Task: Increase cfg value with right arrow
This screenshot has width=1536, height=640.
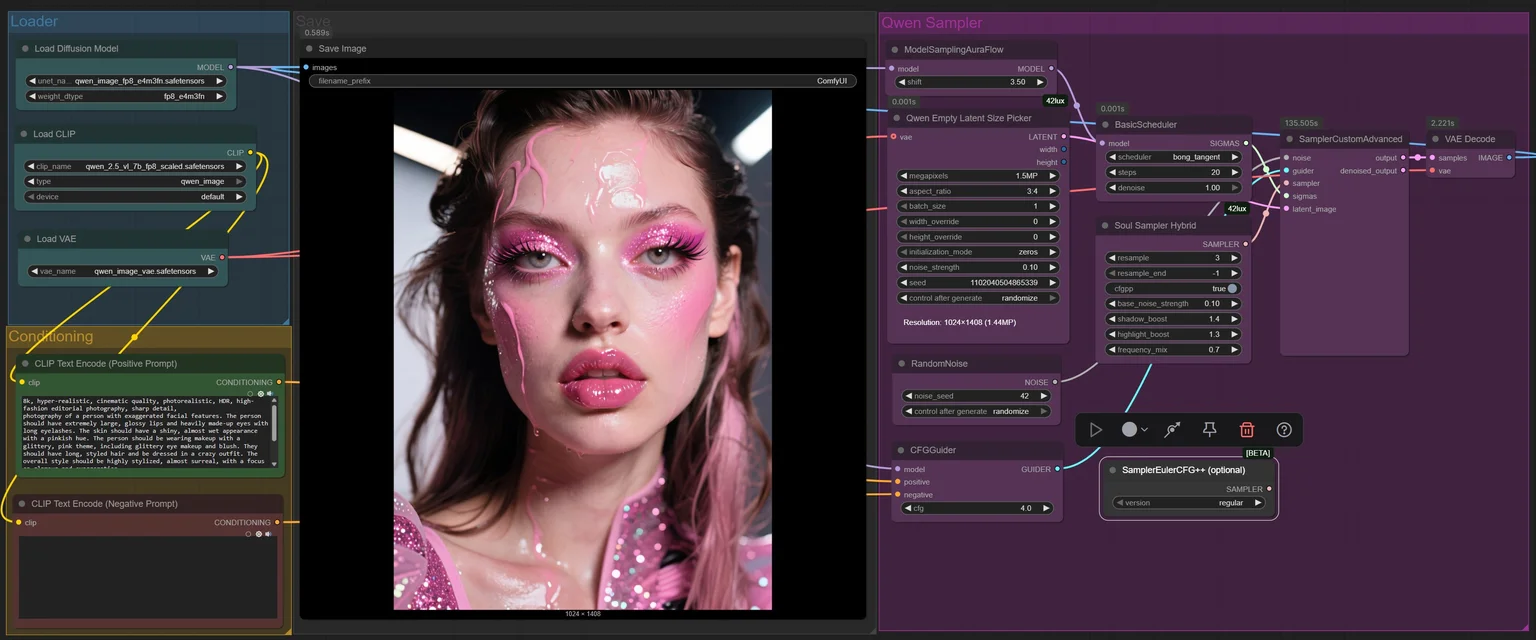Action: tap(1046, 508)
